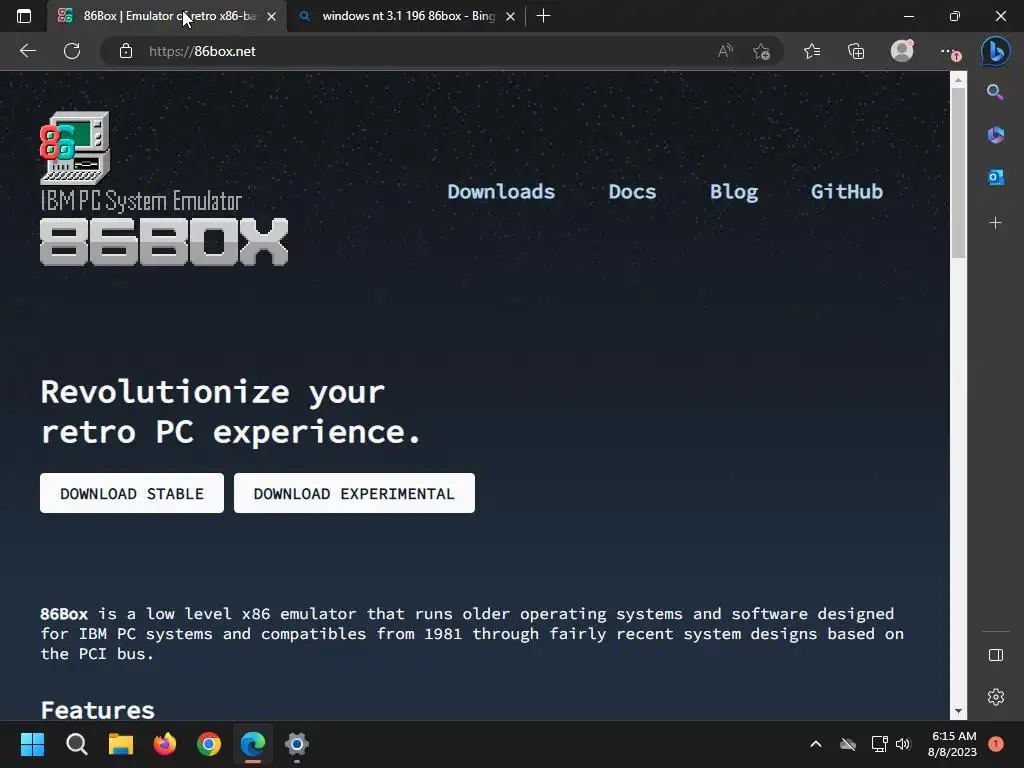Open the sidebar Search tool

coord(995,92)
